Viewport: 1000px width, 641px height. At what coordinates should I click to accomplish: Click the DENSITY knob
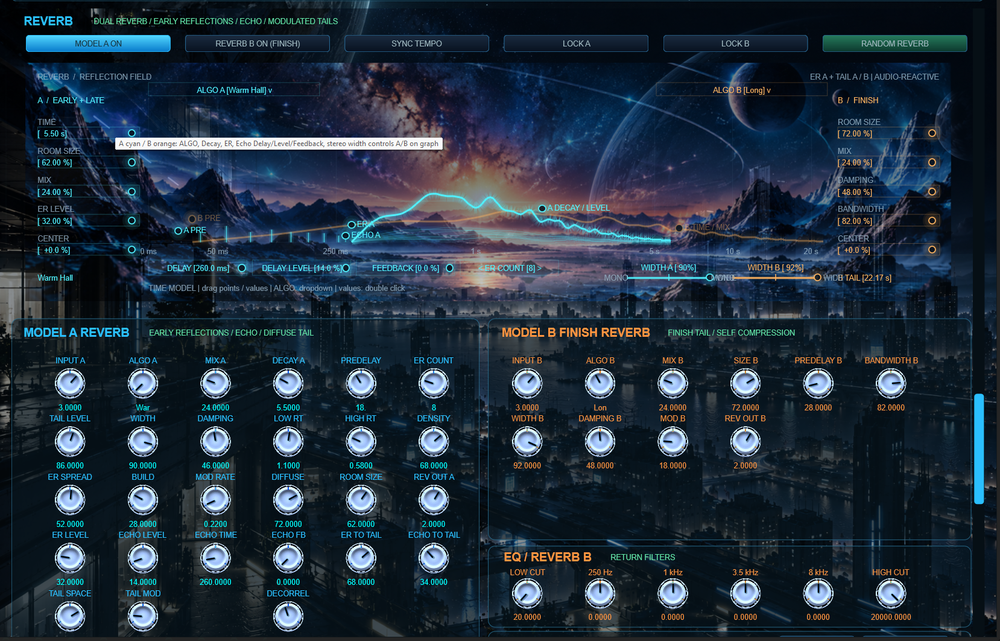click(434, 442)
